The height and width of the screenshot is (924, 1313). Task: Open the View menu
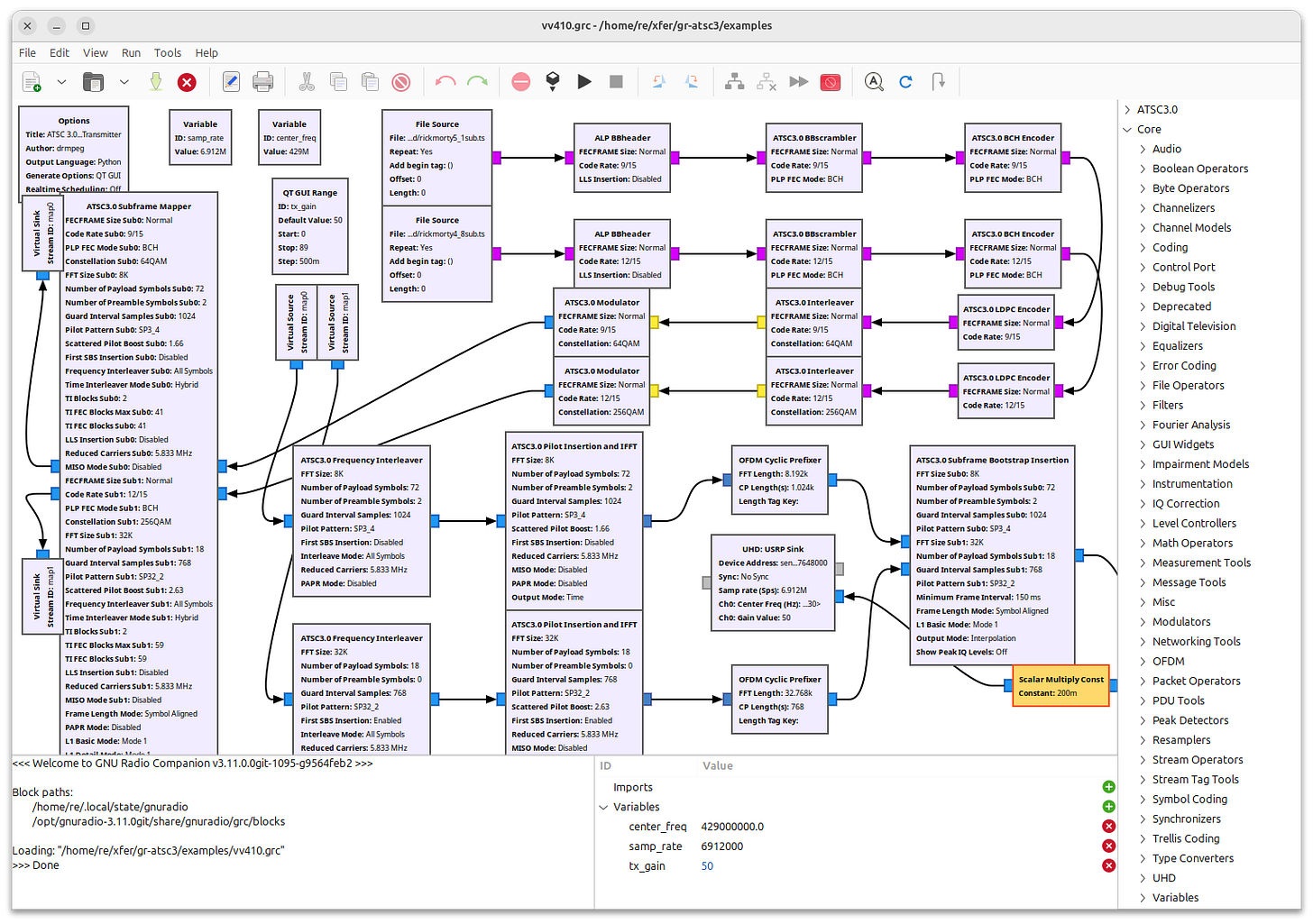(x=96, y=52)
